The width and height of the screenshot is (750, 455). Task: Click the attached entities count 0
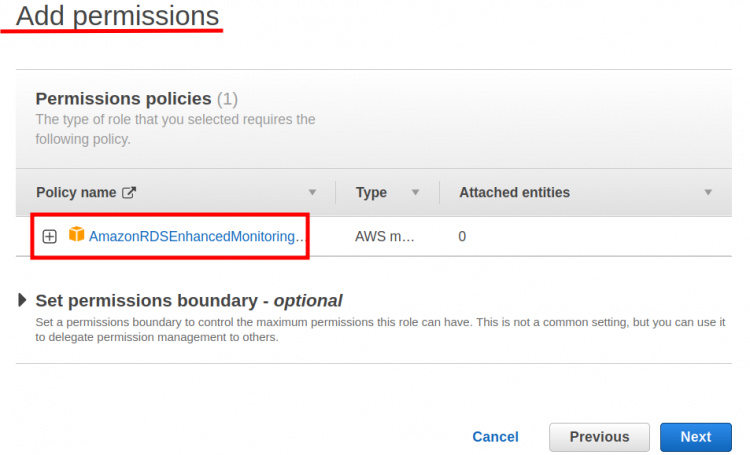pyautogui.click(x=462, y=237)
